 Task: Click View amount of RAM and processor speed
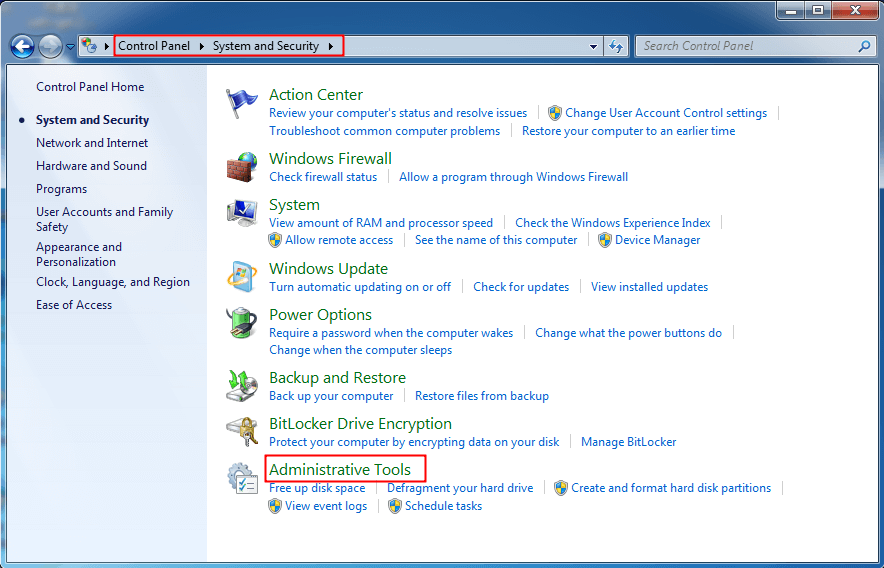pos(381,223)
